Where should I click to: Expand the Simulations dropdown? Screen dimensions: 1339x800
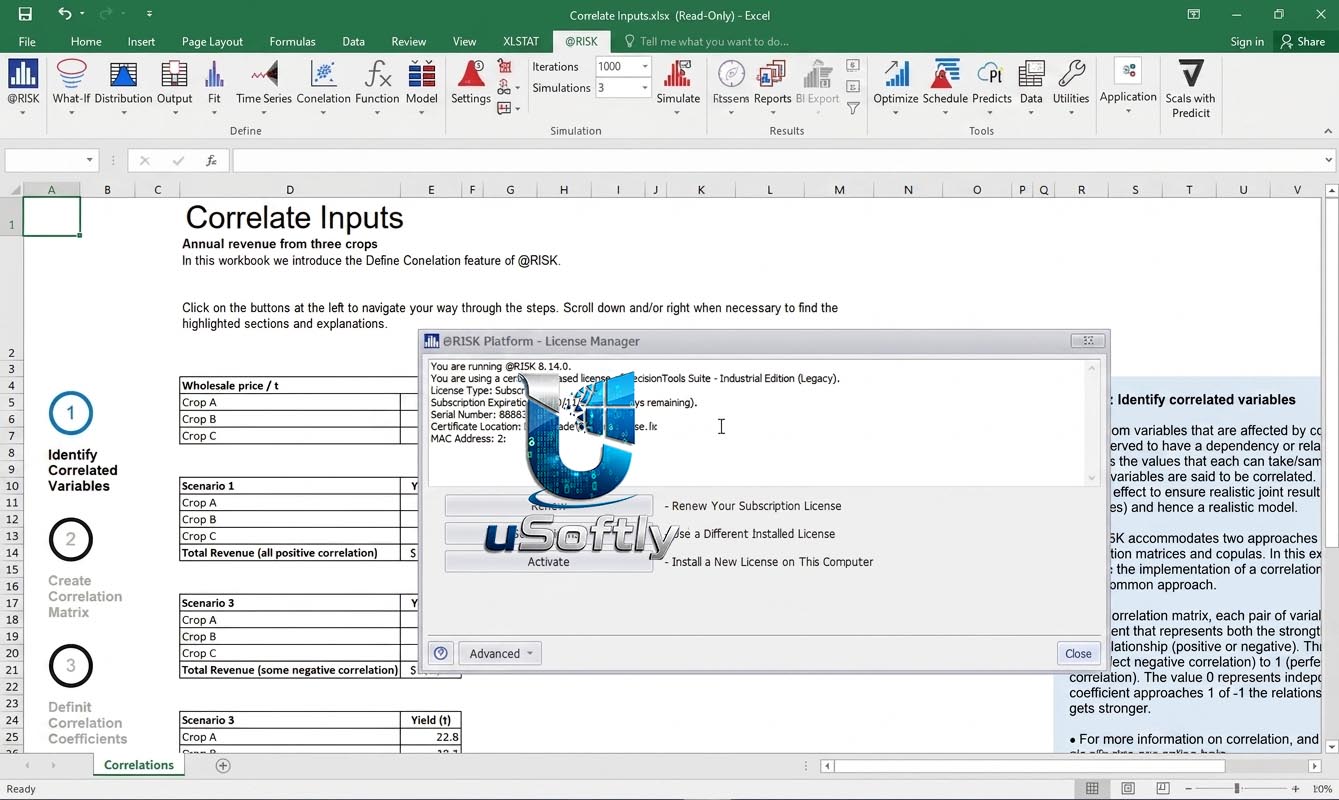[645, 88]
